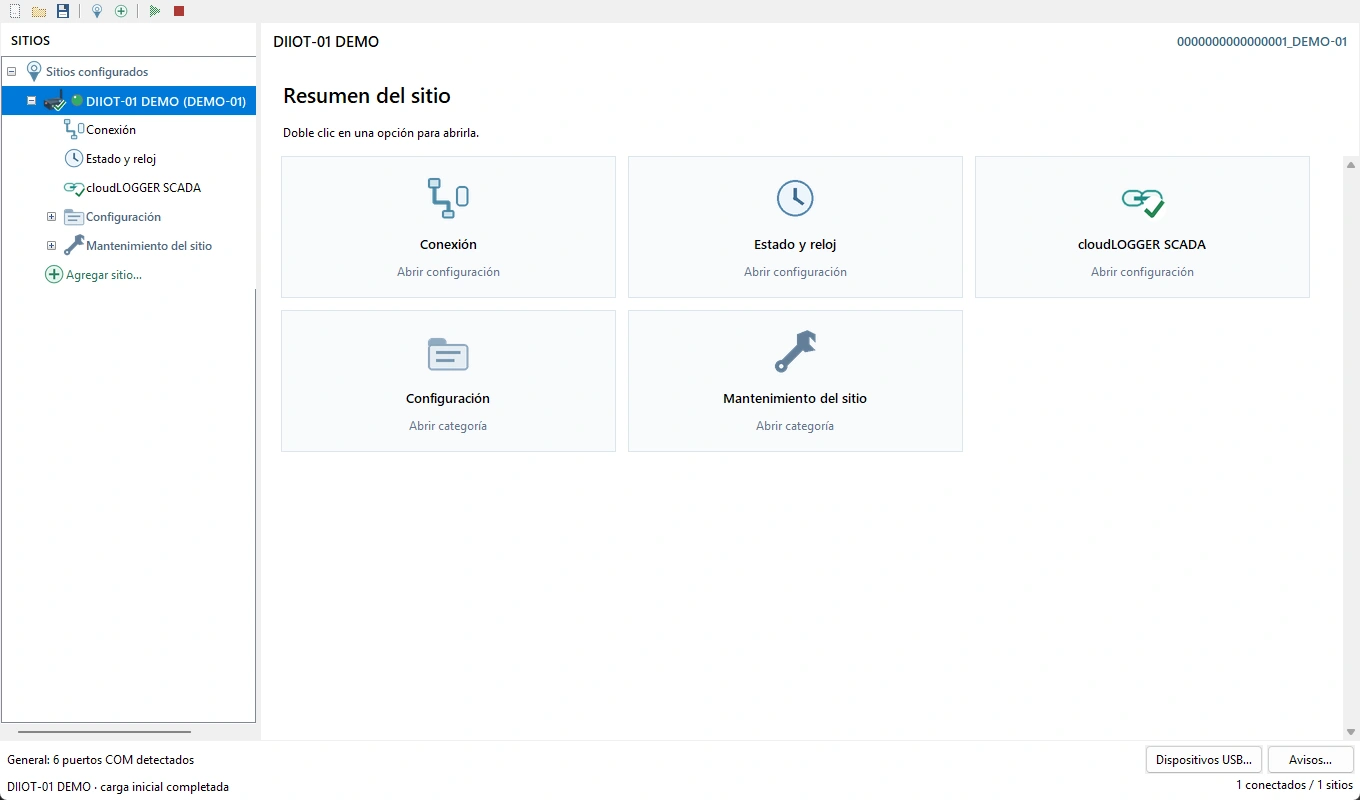The height and width of the screenshot is (800, 1360).
Task: Click the new file toolbar icon
Action: pyautogui.click(x=15, y=11)
